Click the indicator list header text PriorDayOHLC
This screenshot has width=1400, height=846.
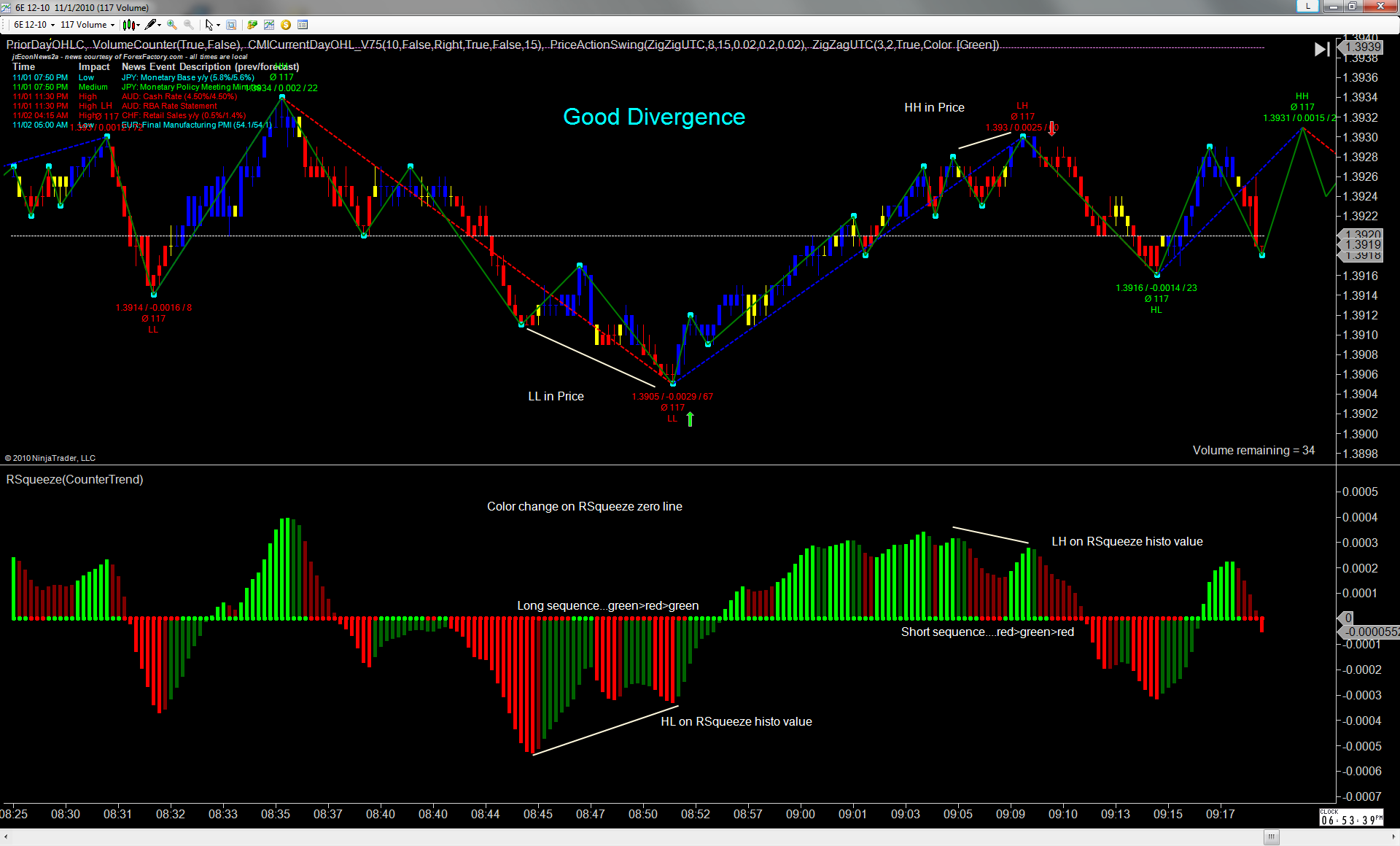coord(45,45)
